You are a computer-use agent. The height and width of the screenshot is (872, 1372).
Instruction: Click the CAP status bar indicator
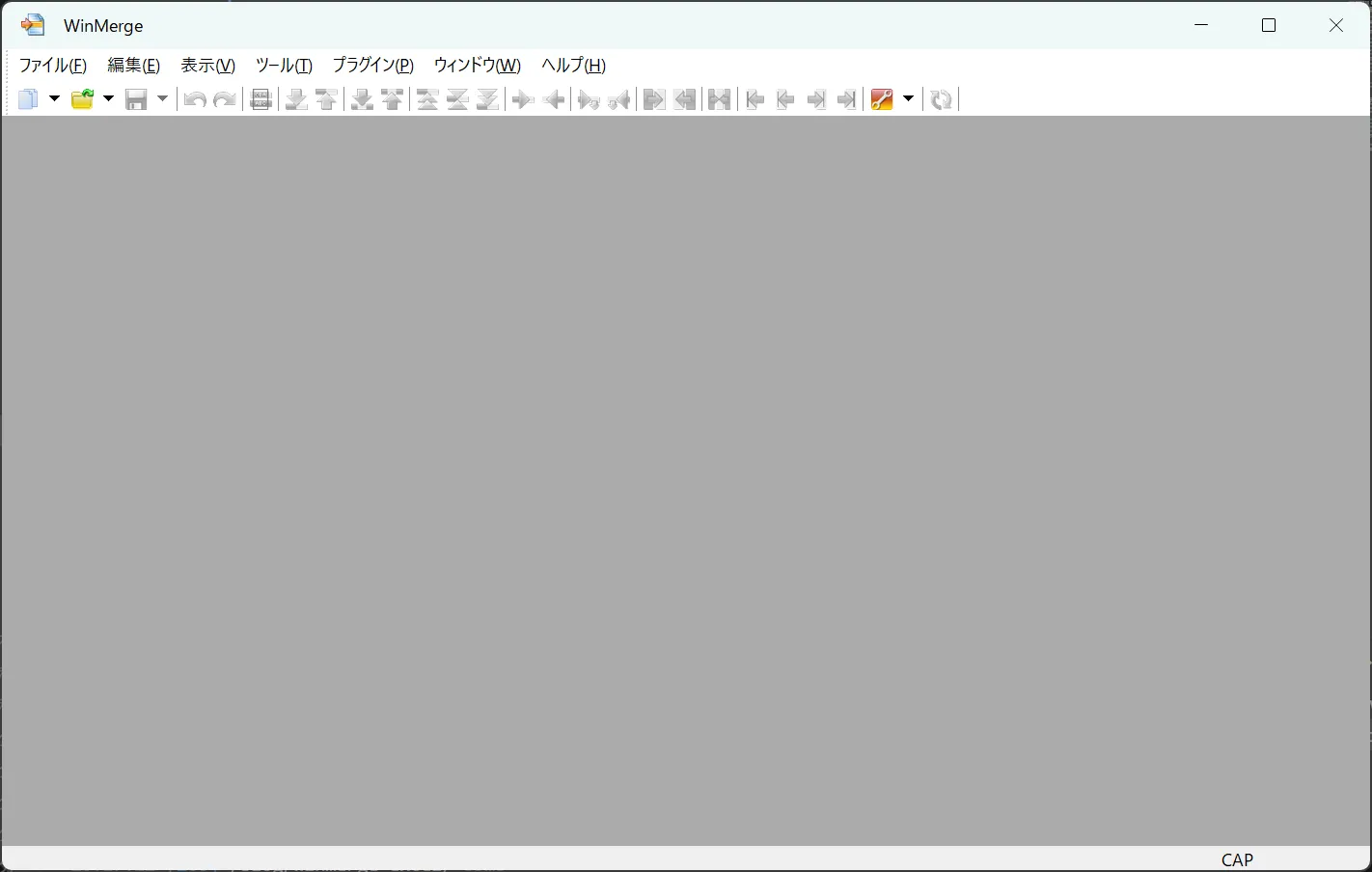coord(1237,859)
